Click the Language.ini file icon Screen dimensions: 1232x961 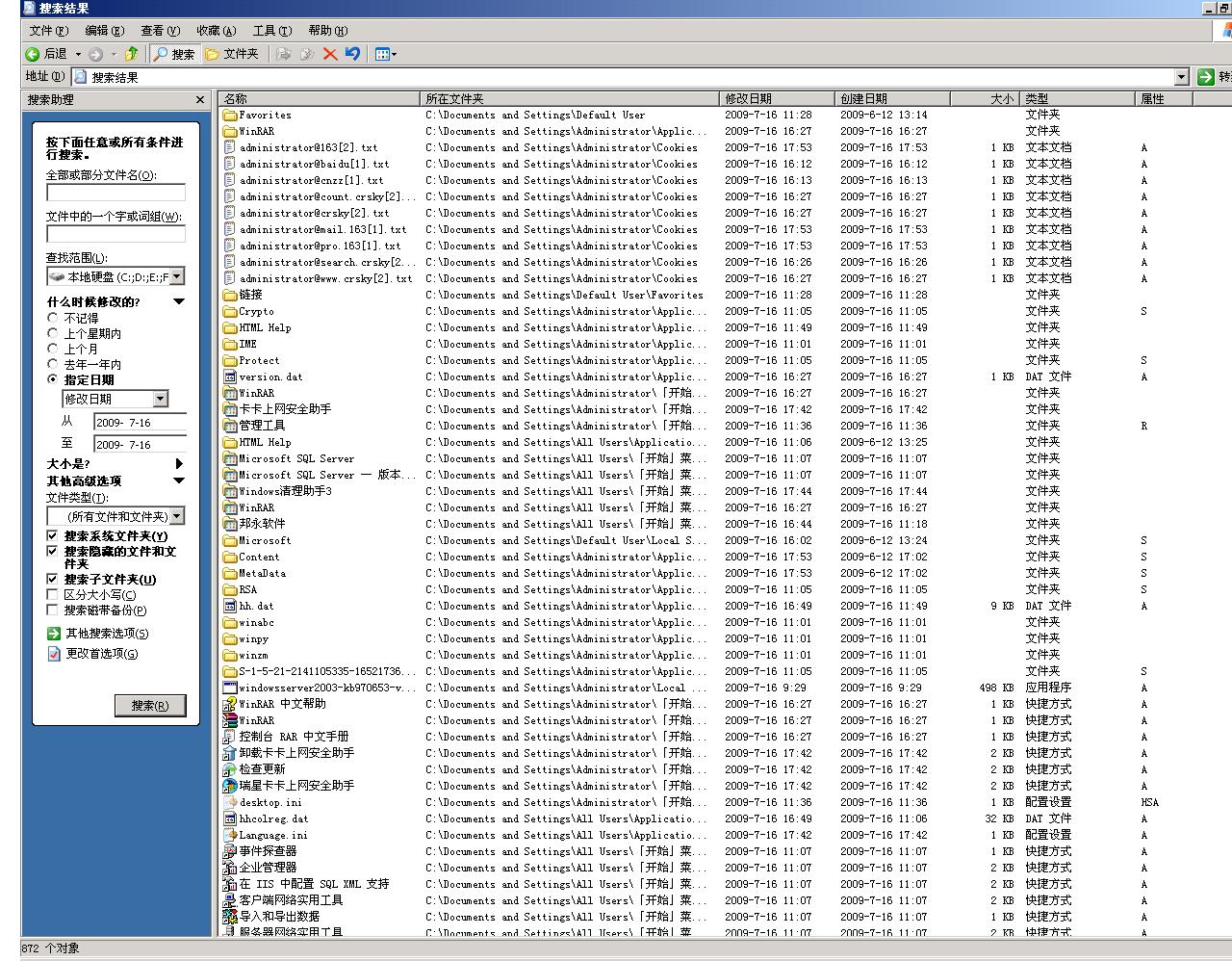(230, 835)
